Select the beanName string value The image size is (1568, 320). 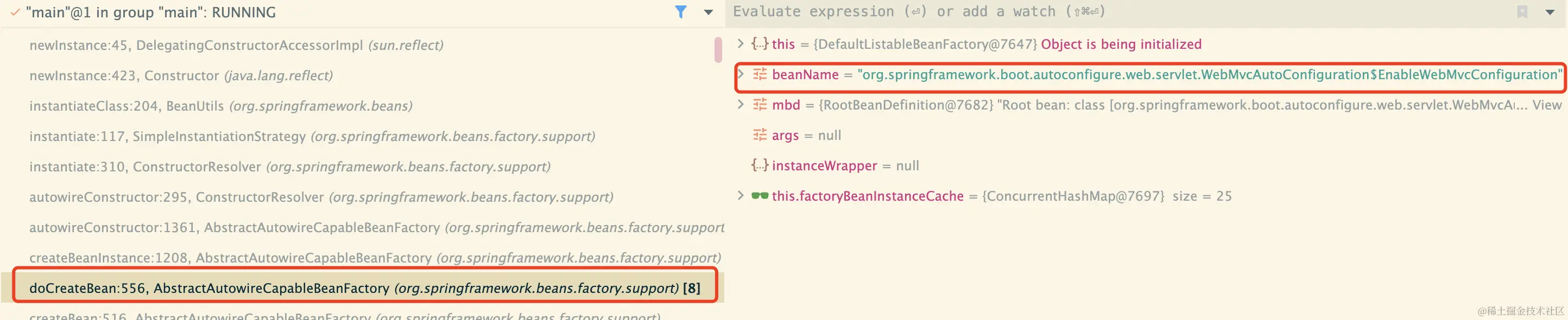[x=1210, y=75]
